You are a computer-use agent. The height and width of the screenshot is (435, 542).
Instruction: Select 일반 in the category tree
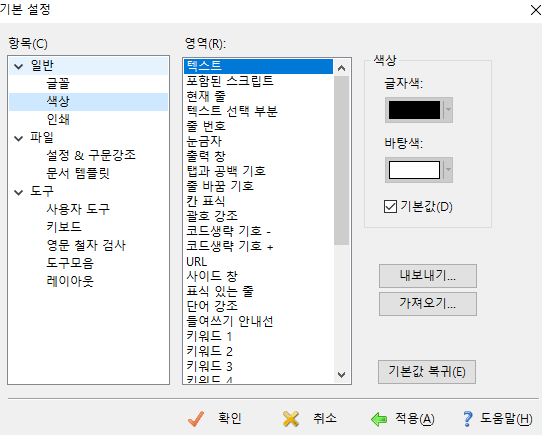pos(42,66)
